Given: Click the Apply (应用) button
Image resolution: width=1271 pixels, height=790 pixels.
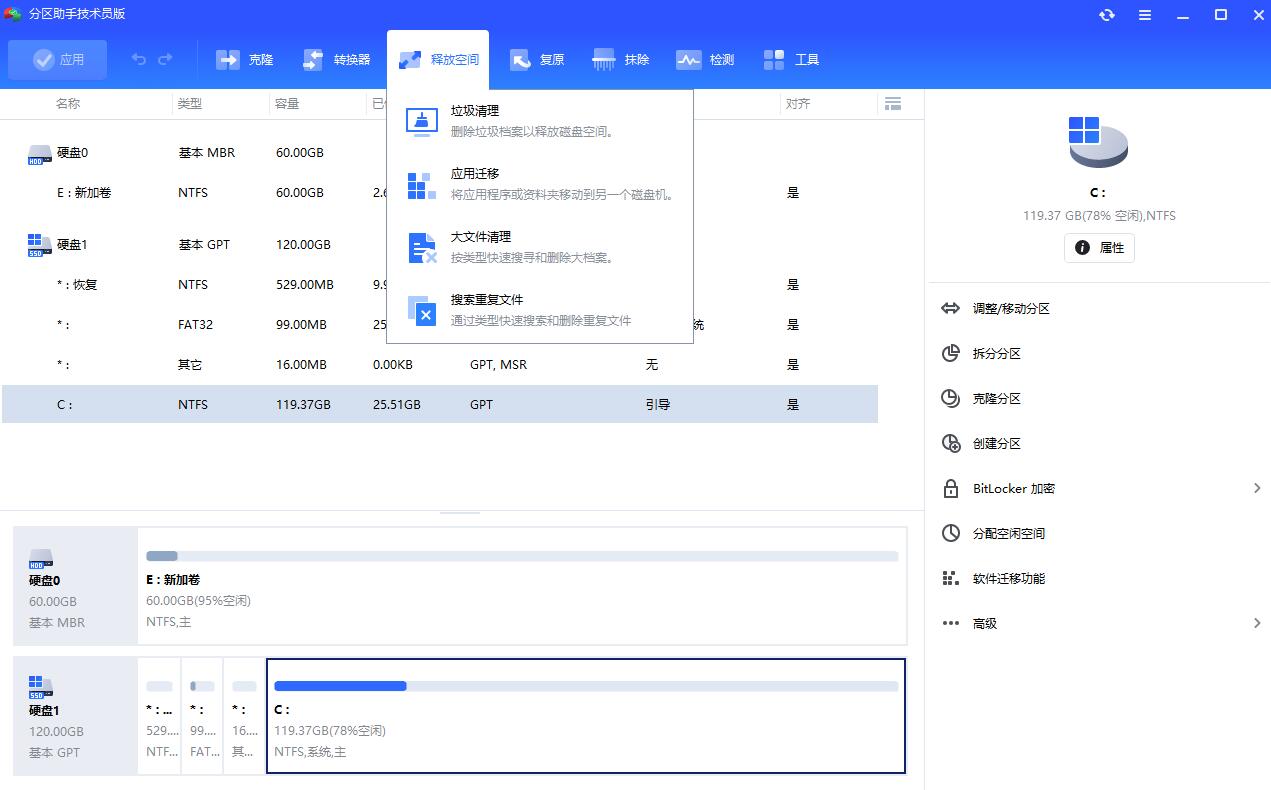Looking at the screenshot, I should click(x=57, y=60).
